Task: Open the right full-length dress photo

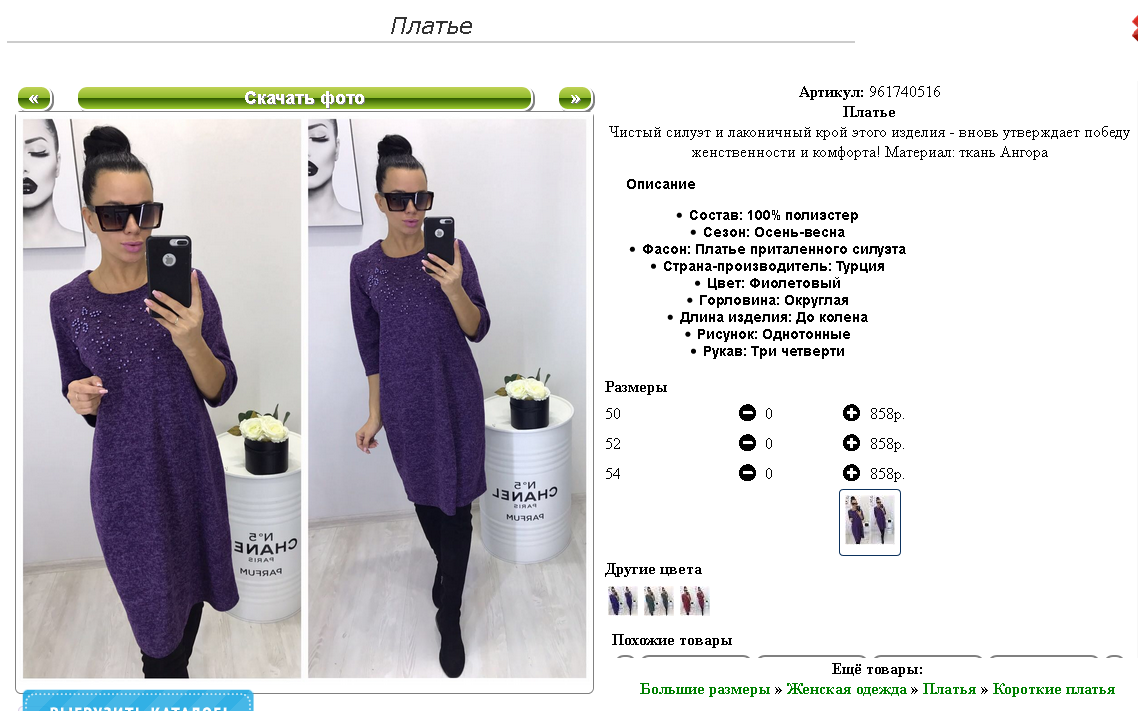Action: (x=447, y=398)
